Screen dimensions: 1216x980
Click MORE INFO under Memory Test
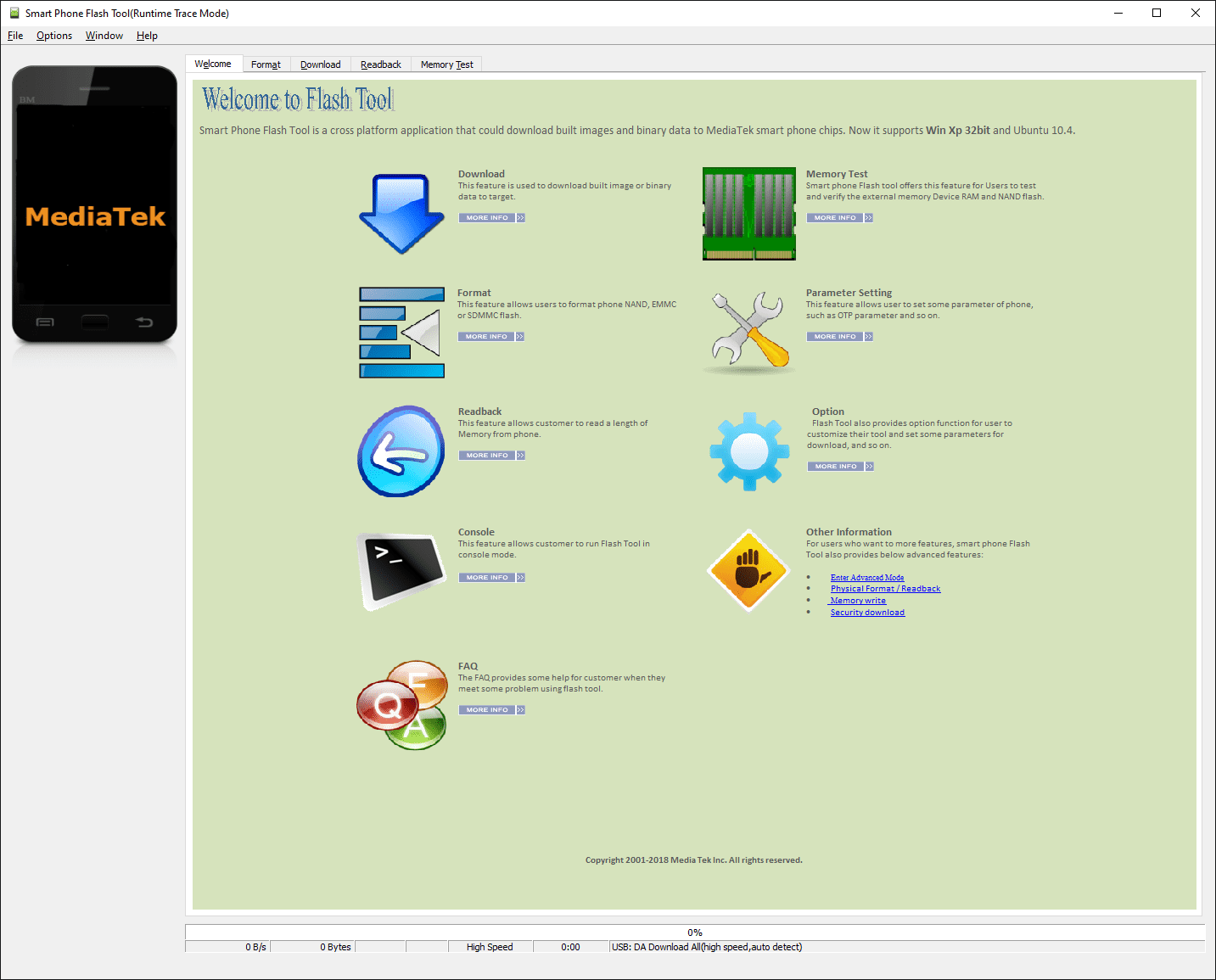[x=835, y=218]
